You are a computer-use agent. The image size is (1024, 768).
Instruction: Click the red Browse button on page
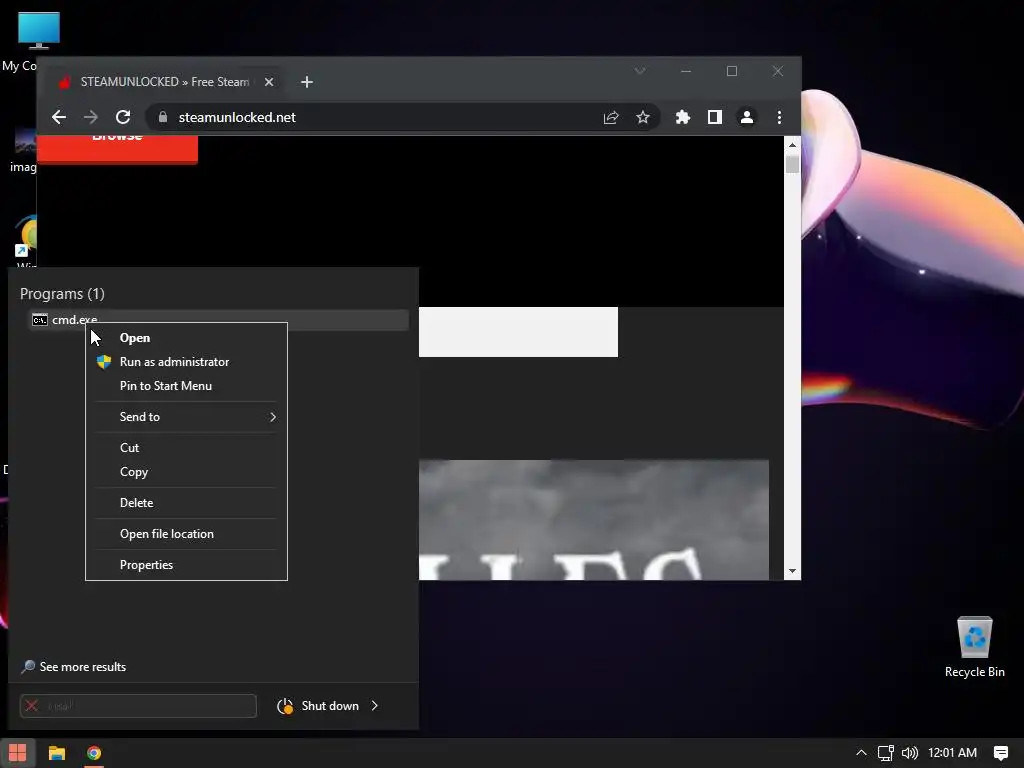click(x=117, y=148)
